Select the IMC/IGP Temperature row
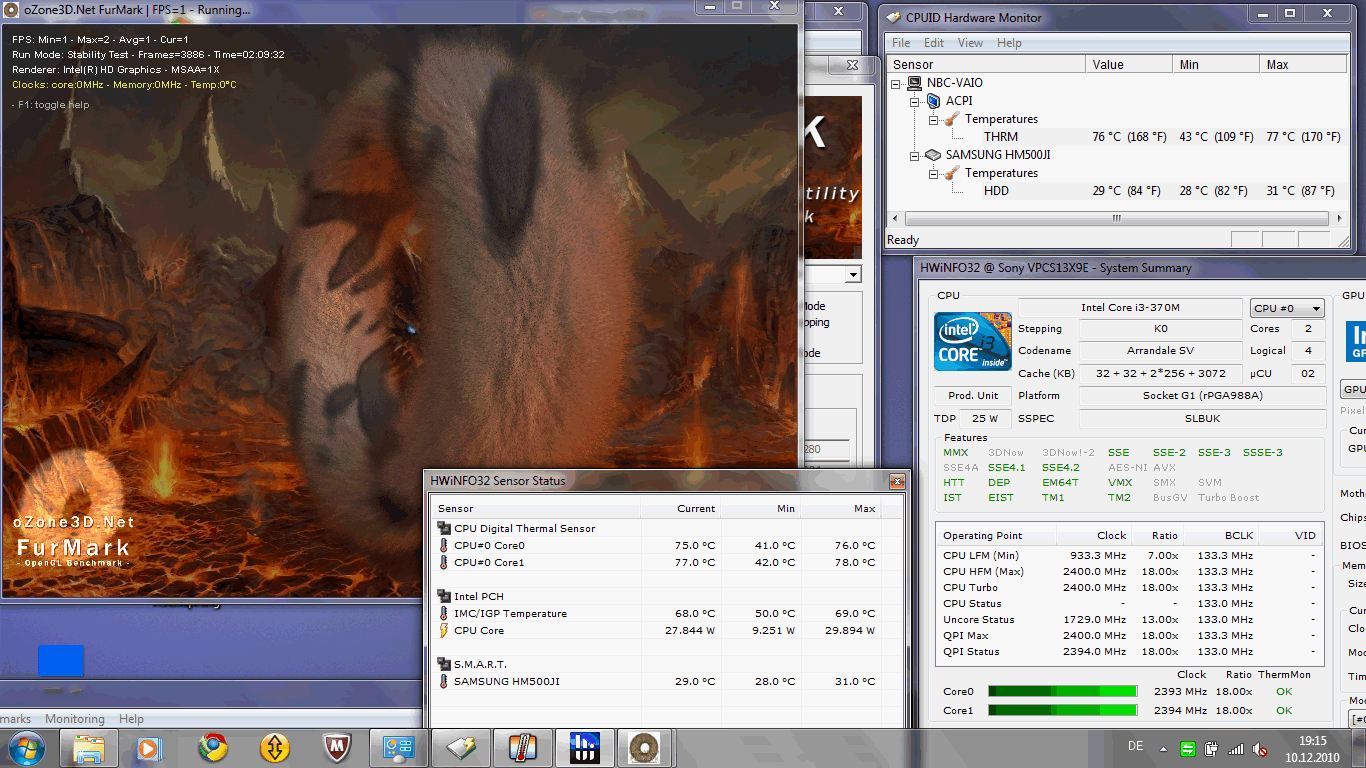The width and height of the screenshot is (1366, 768). click(x=657, y=614)
